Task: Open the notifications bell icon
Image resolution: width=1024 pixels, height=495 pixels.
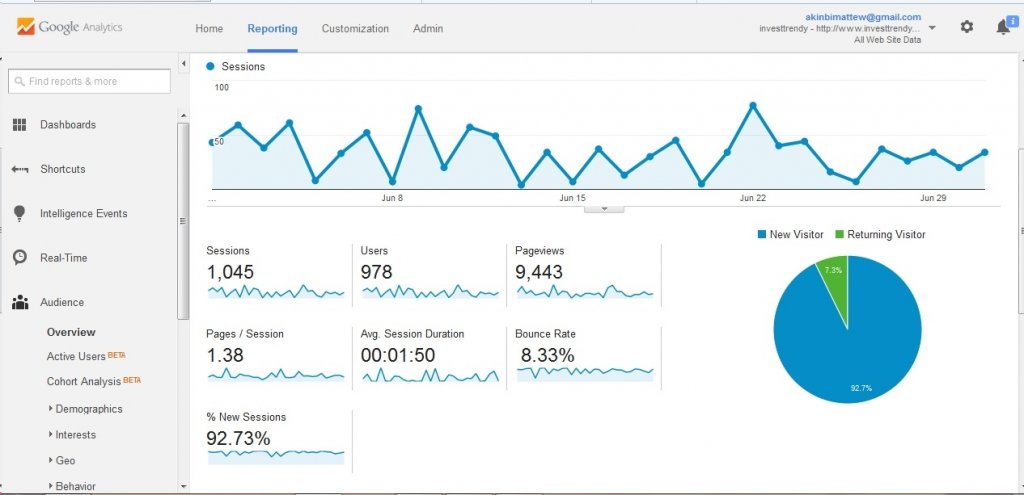Action: (1002, 27)
